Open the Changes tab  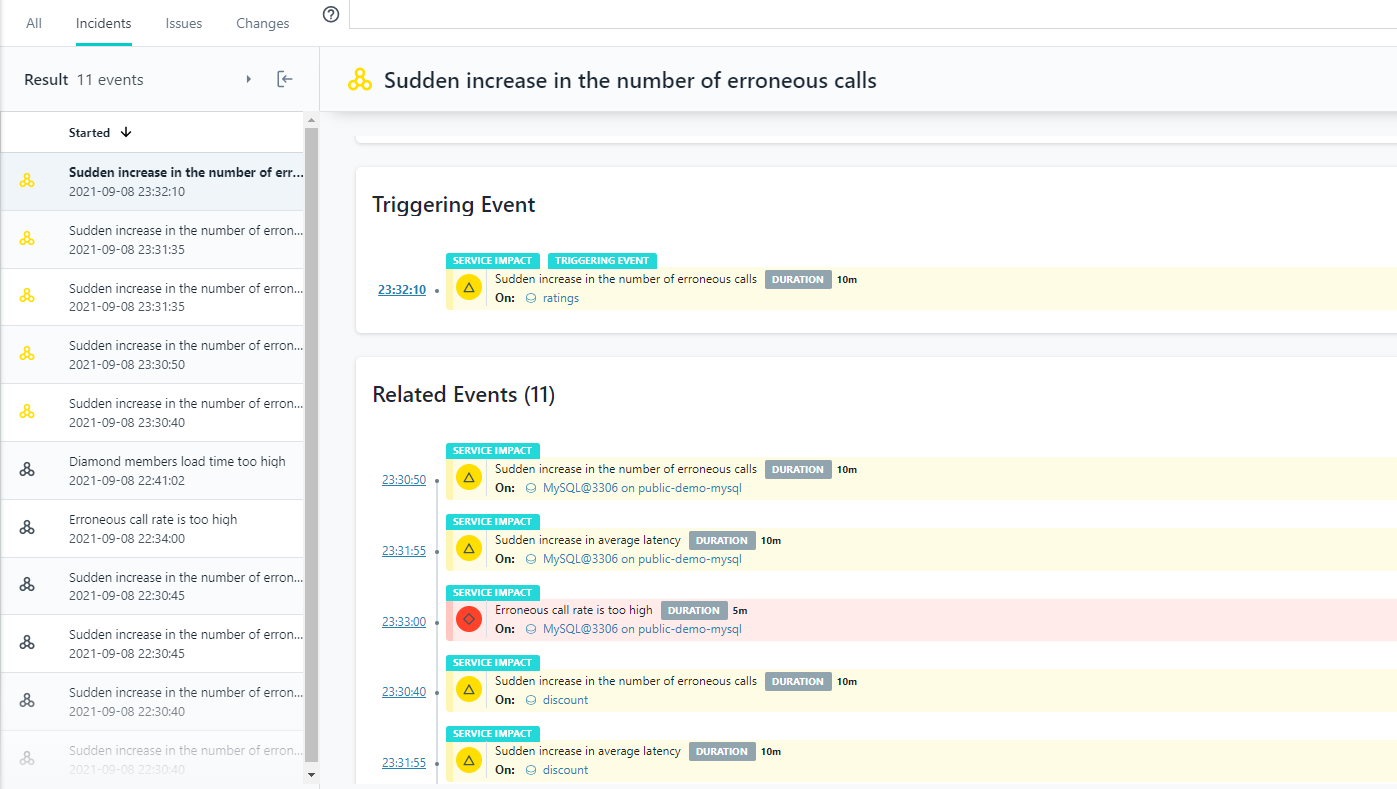click(x=262, y=23)
